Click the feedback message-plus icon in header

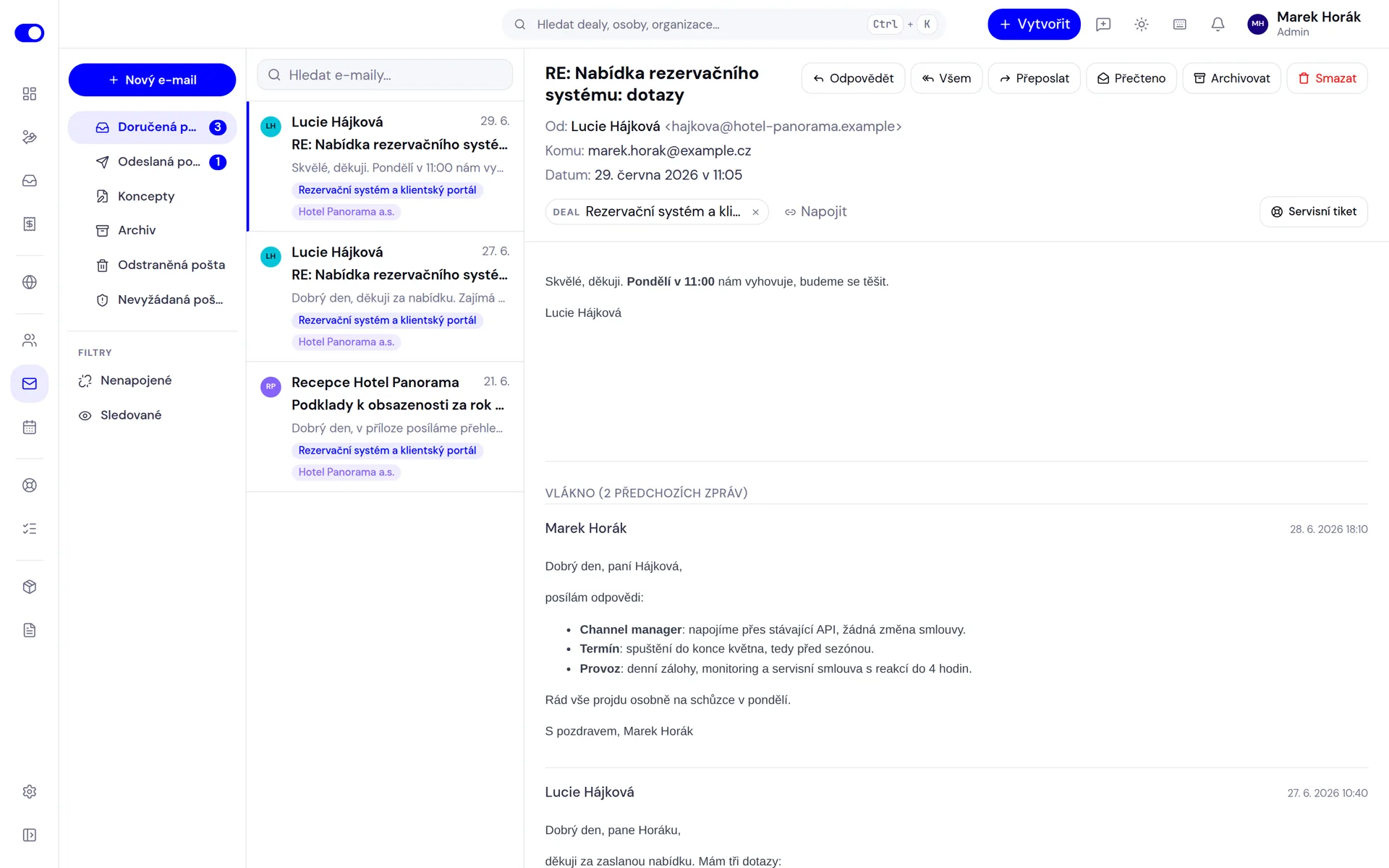click(x=1103, y=25)
